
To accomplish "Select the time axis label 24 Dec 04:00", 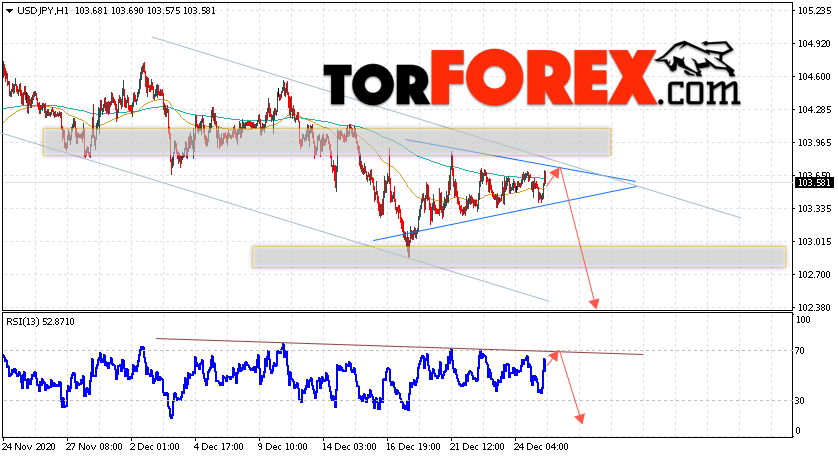I will click(x=541, y=446).
